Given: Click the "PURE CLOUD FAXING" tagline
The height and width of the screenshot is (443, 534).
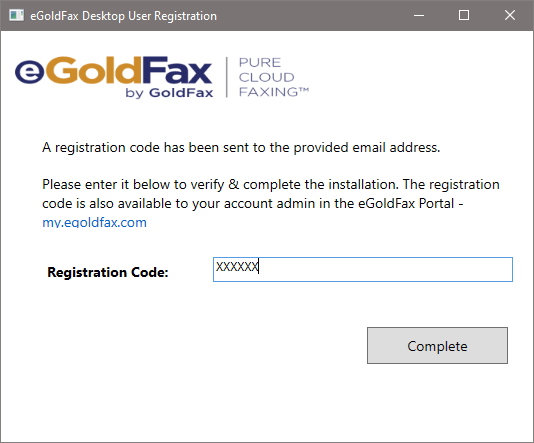Looking at the screenshot, I should (x=273, y=77).
